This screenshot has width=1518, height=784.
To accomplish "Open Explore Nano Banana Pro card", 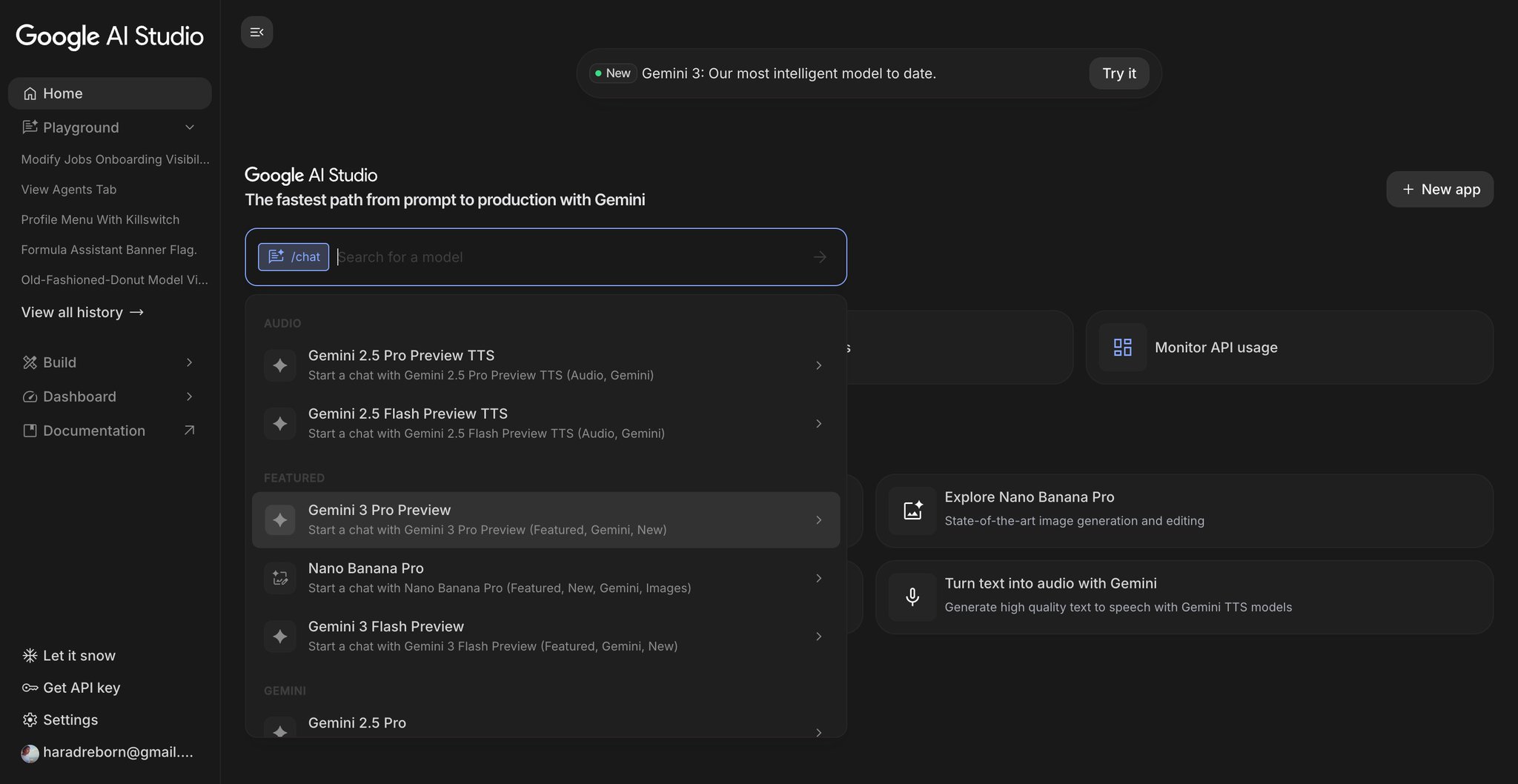I will pos(1184,510).
